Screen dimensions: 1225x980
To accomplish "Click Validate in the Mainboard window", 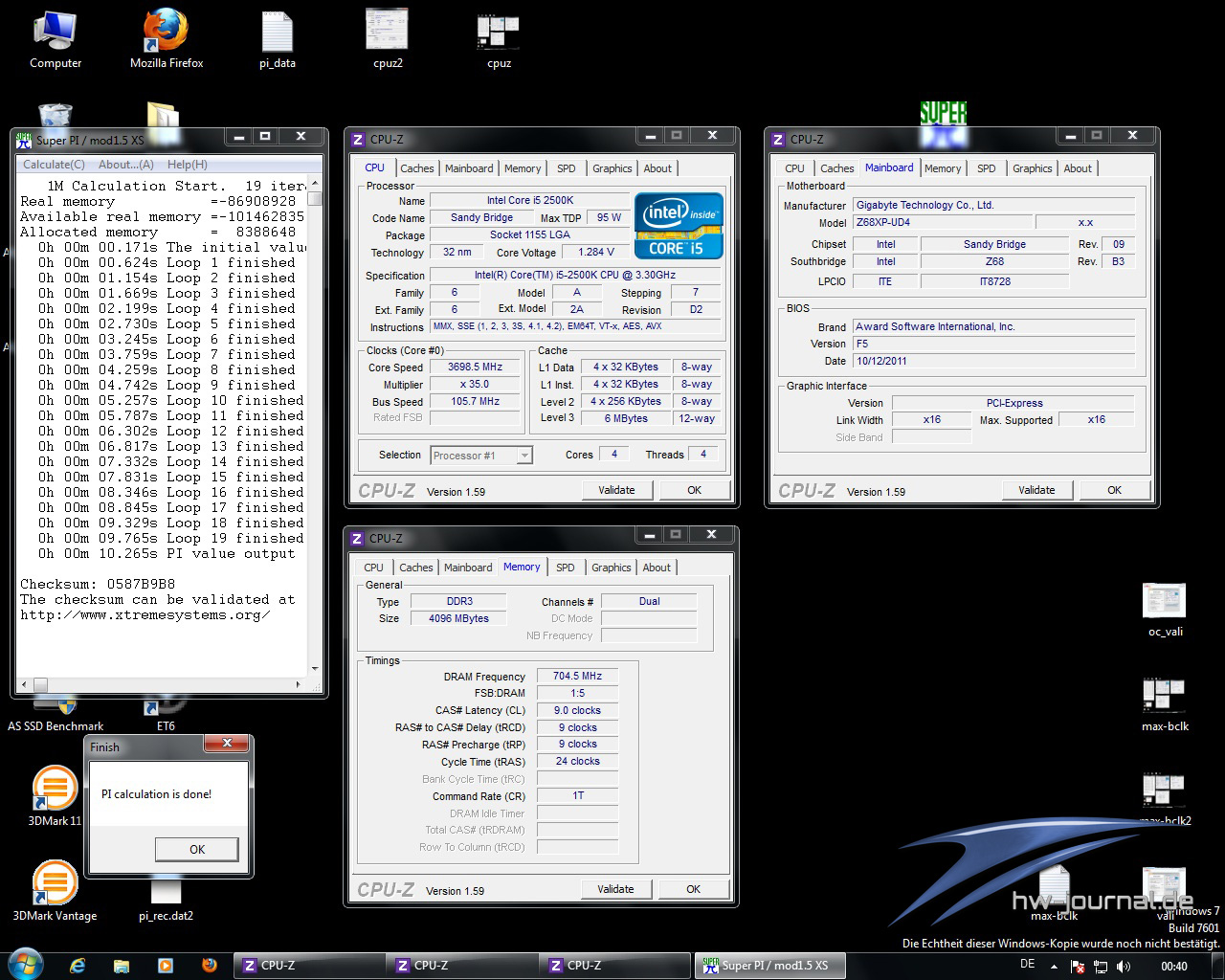I will tap(1036, 490).
